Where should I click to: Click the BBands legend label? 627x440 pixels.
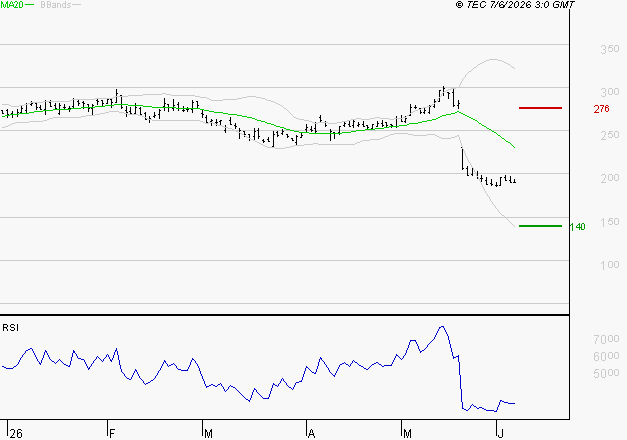56,5
